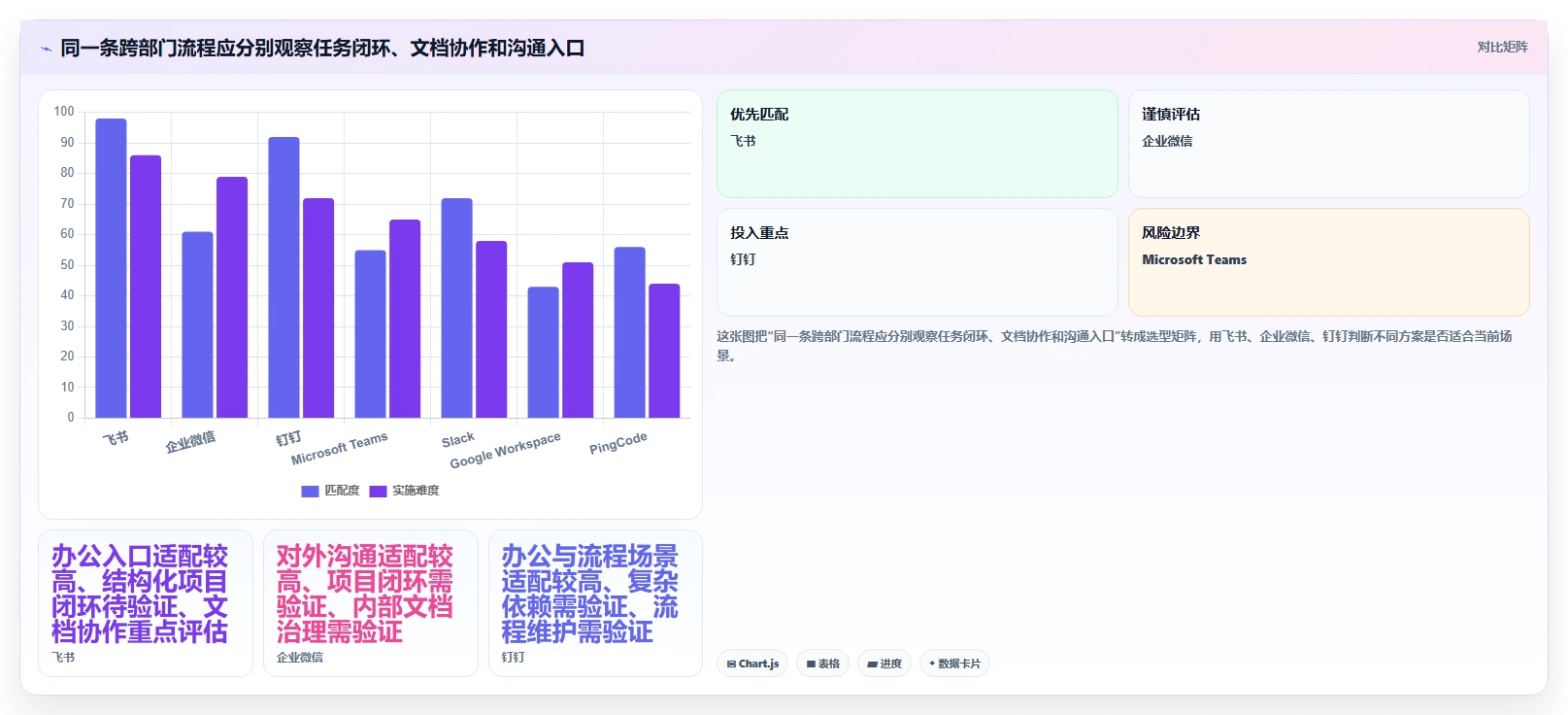The height and width of the screenshot is (715, 1568).
Task: Click the 飞书 实施难度 bar
Action: click(x=146, y=287)
